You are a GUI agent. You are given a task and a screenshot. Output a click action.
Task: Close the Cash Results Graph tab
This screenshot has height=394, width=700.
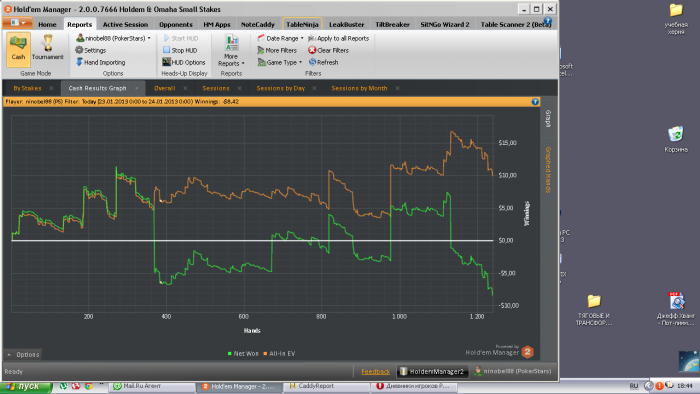(137, 88)
